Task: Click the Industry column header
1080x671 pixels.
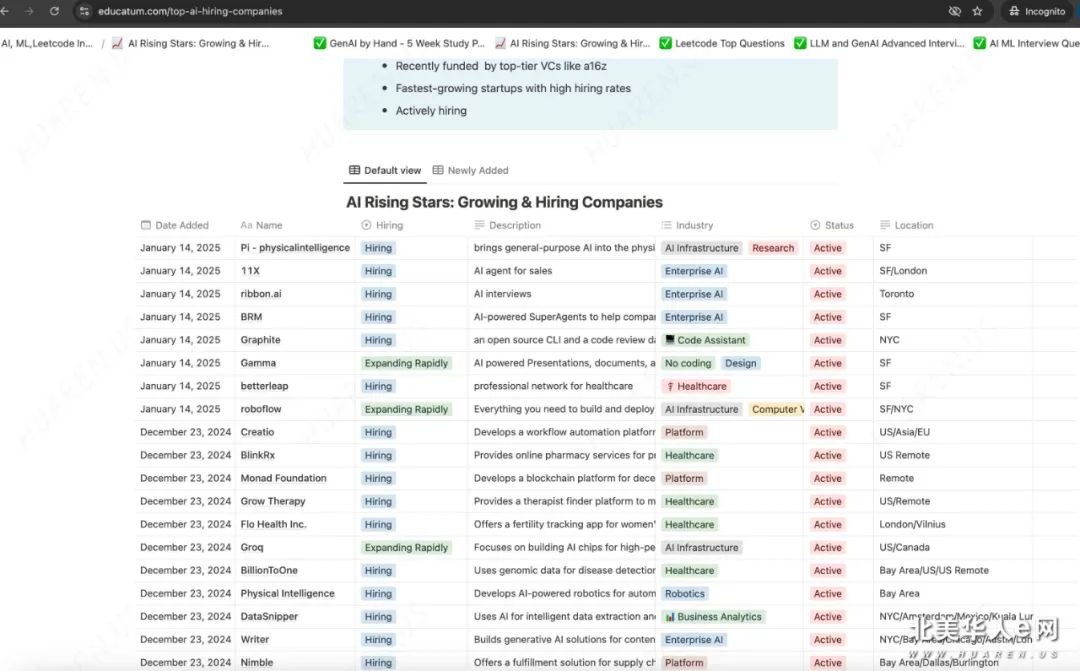Action: tap(687, 225)
